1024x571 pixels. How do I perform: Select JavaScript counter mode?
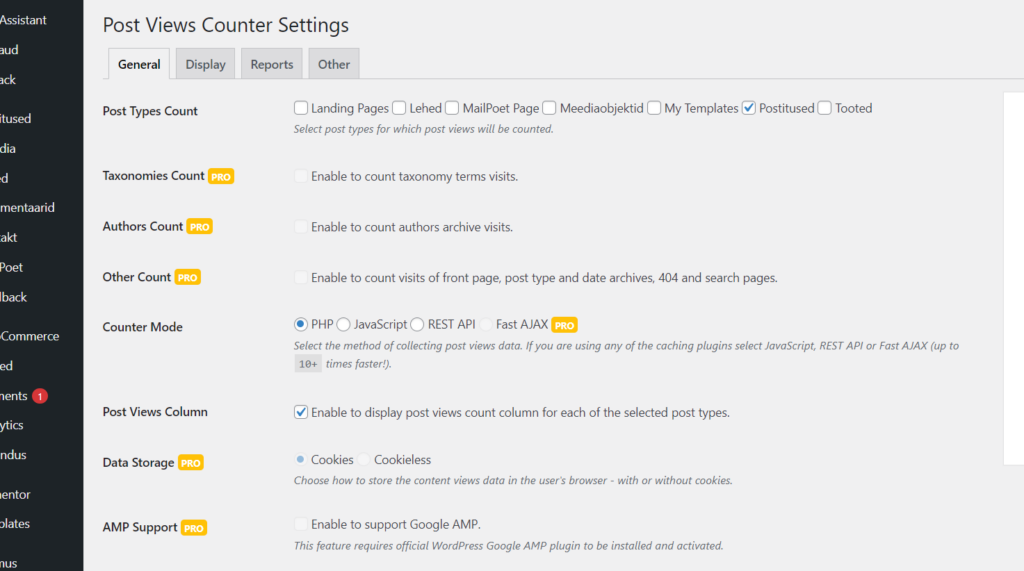click(344, 324)
